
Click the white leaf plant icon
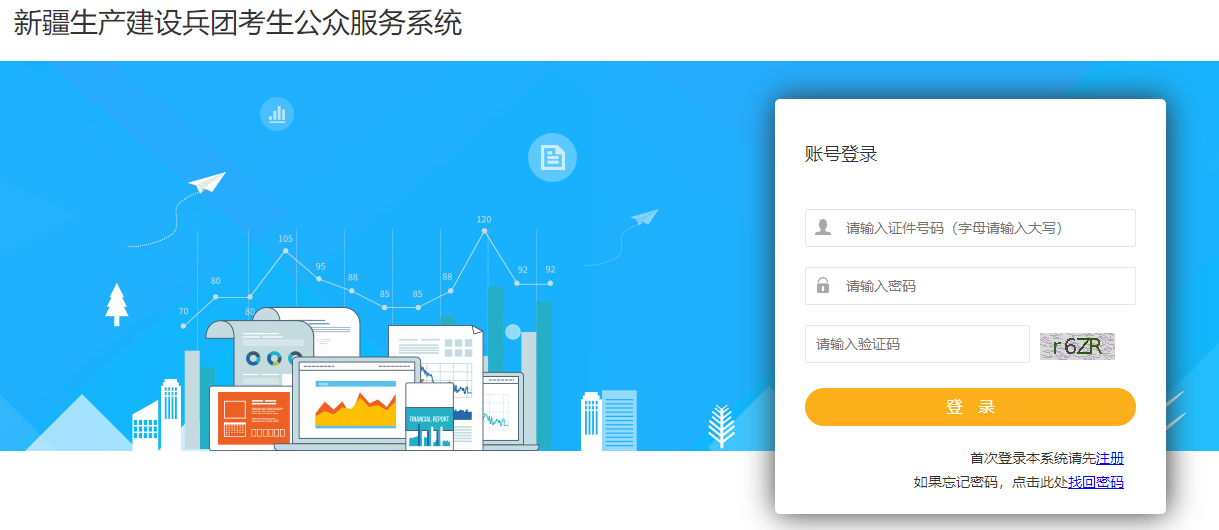point(720,426)
